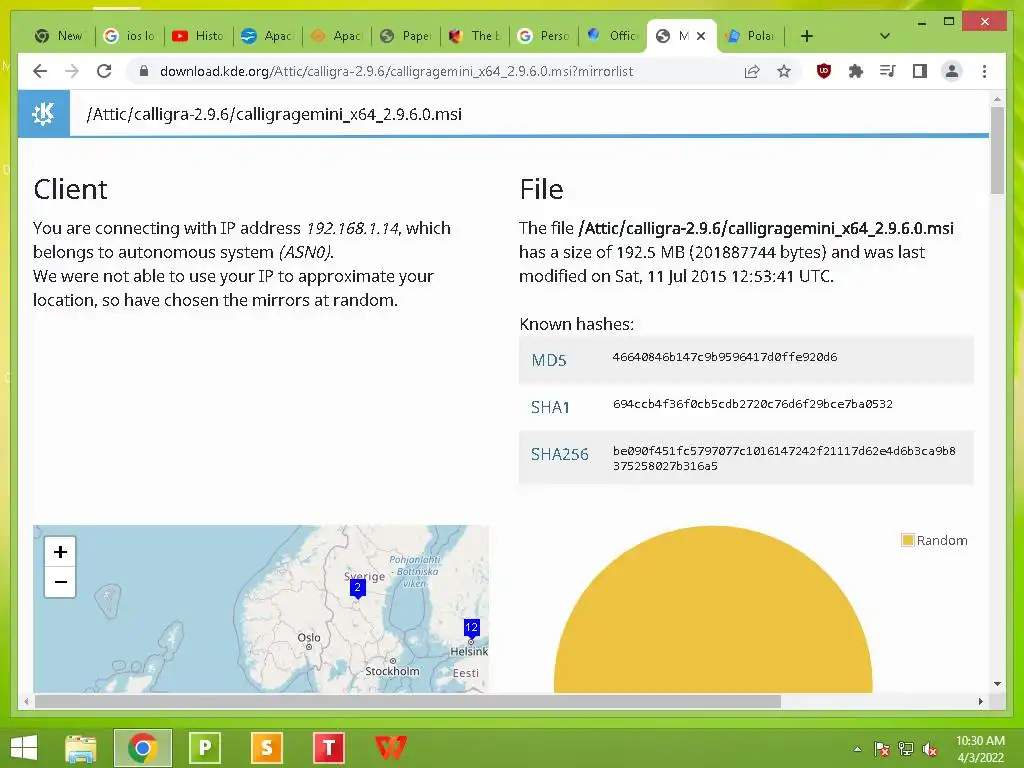Click the browser forward arrow
Screen dimensions: 1024x768
click(x=72, y=71)
